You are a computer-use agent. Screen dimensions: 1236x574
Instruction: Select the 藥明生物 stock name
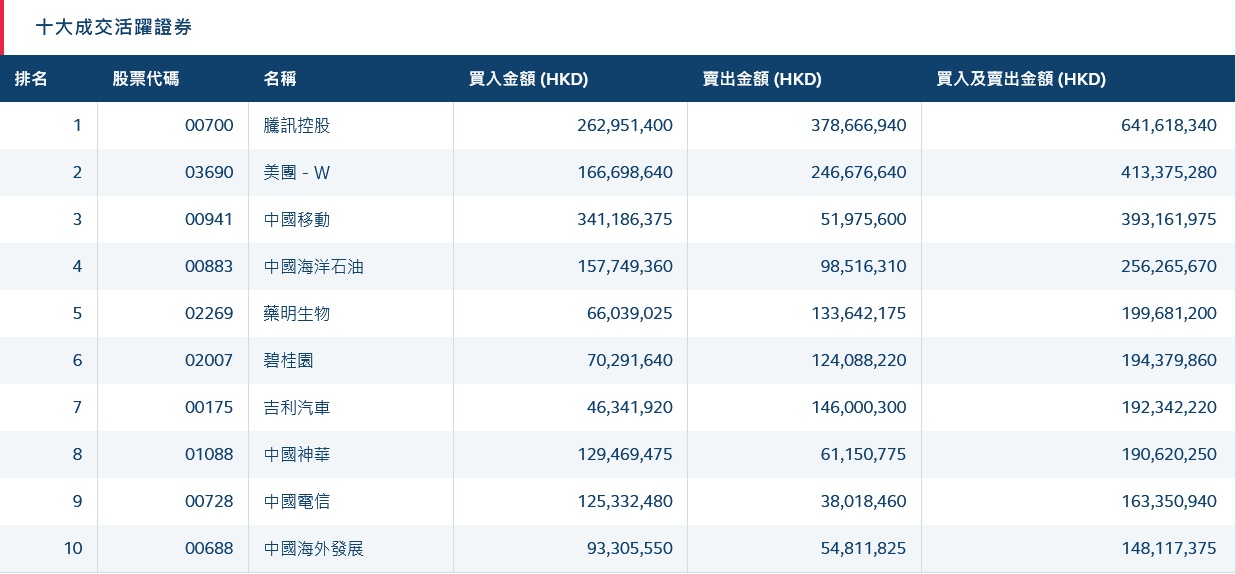point(297,313)
